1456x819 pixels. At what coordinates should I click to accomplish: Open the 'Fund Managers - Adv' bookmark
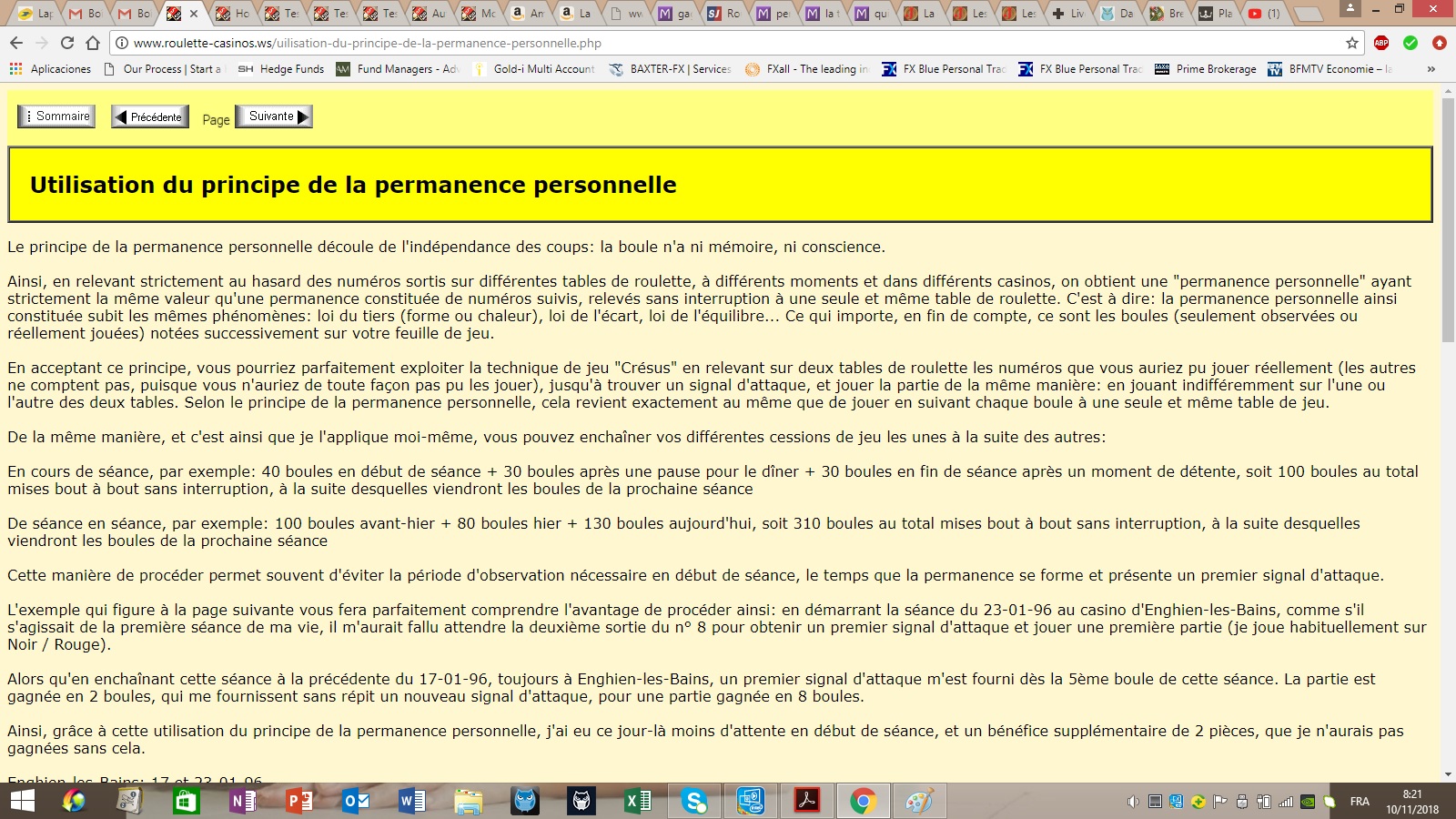399,69
